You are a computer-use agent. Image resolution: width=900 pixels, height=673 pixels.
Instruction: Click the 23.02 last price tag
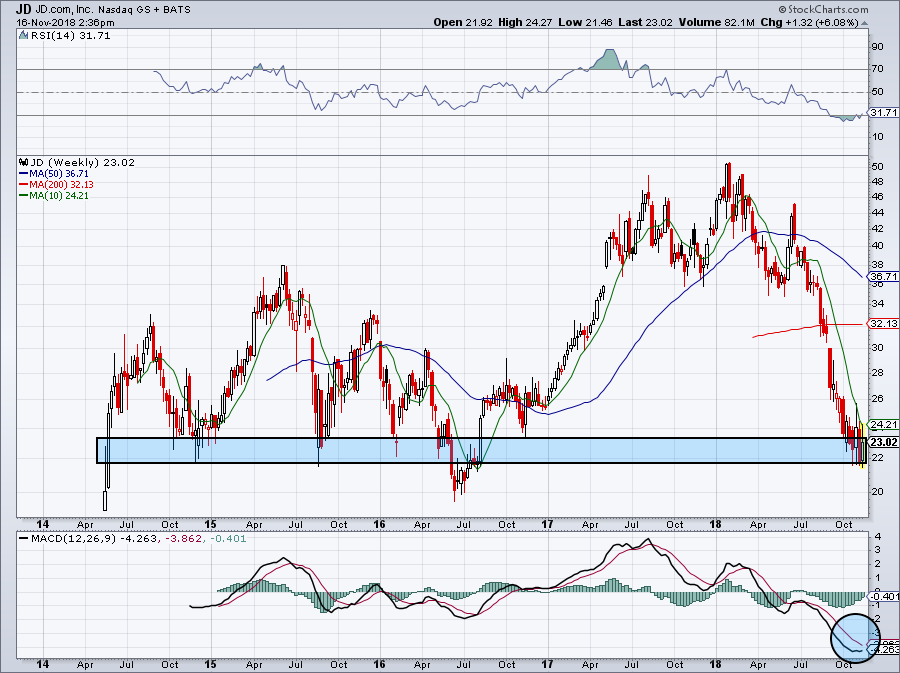881,442
